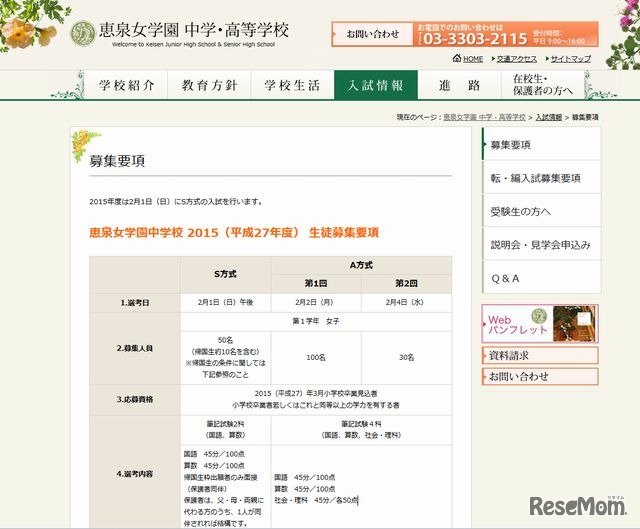Viewport: 640px width, 529px height.
Task: Click the orange heading 恵泉女学園中学校 2015 生徒募集要項
Action: (x=234, y=233)
